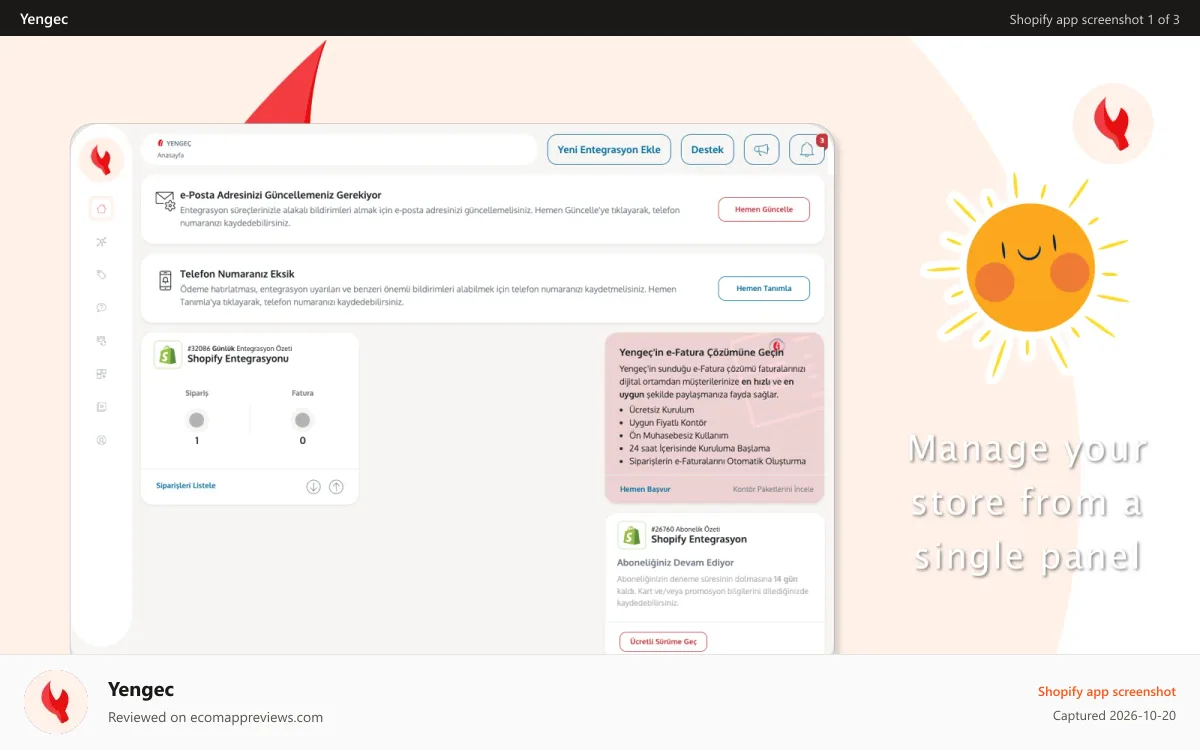Image resolution: width=1200 pixels, height=750 pixels.
Task: Click Yeni Entegrasyon Ekle button
Action: (609, 150)
